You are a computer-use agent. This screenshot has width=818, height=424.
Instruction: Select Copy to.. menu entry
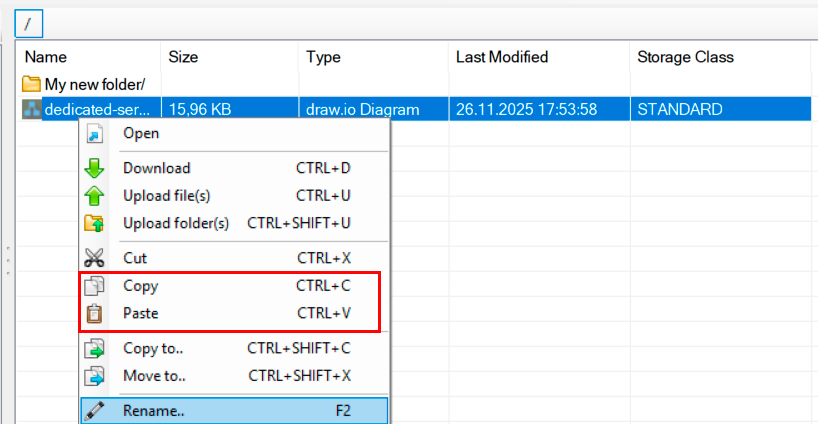[x=153, y=349]
